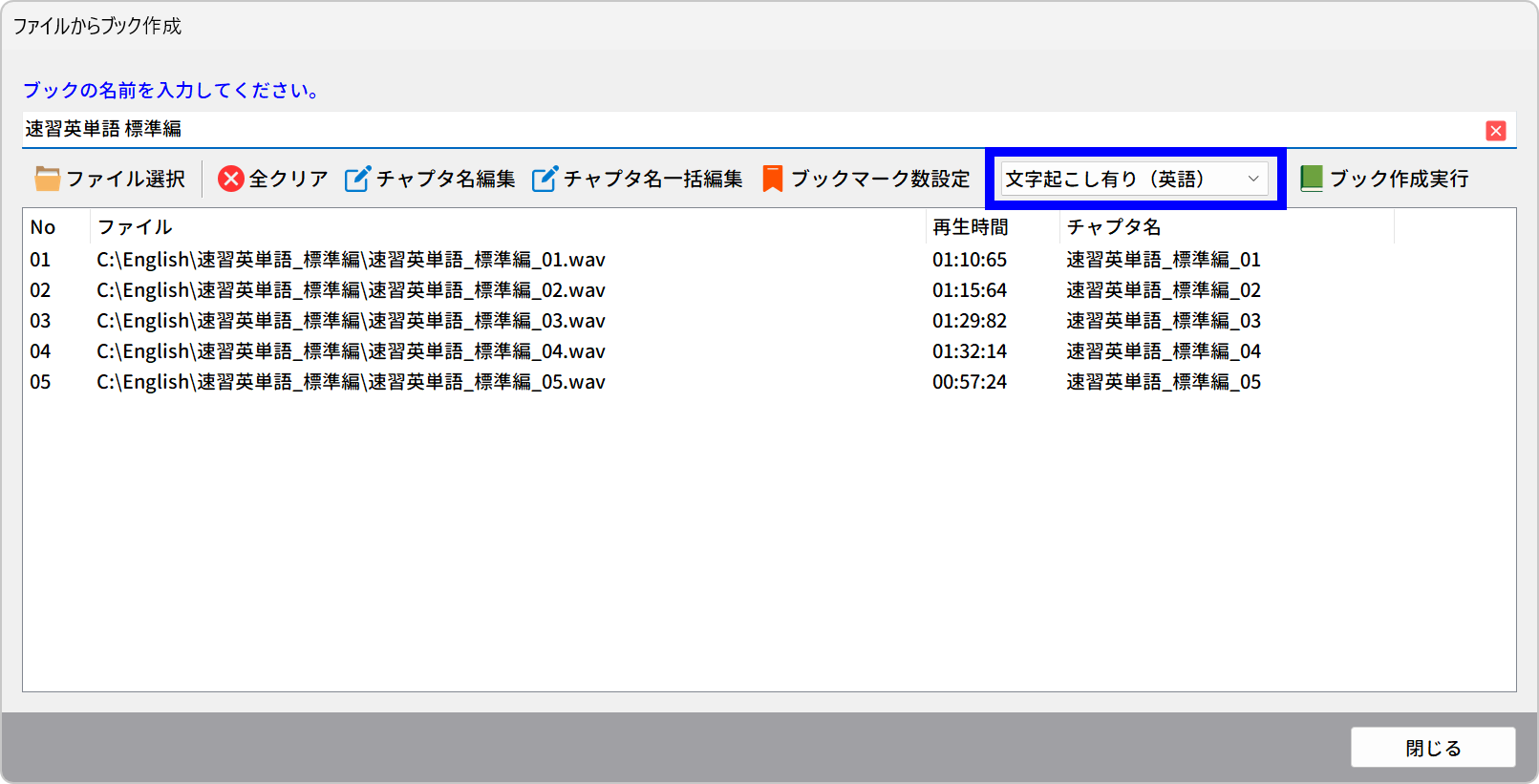Click row number 04

coord(40,351)
